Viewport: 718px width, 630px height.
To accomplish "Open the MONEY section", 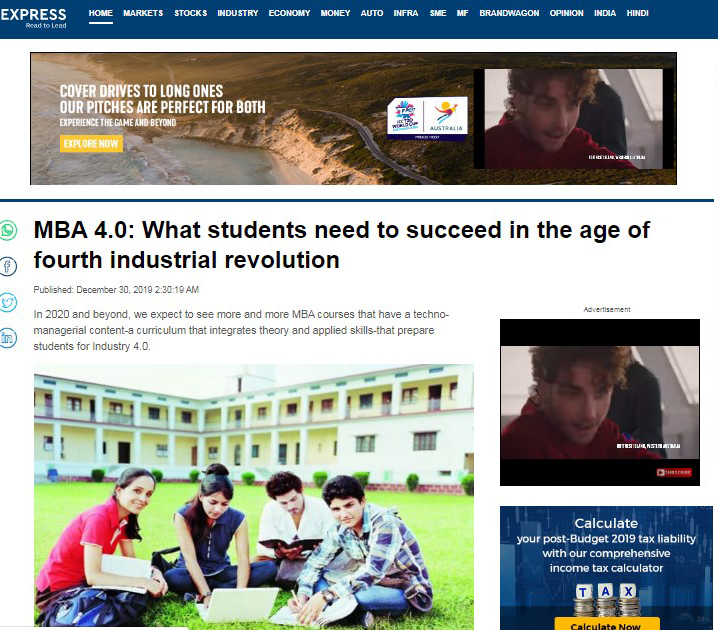I will (x=335, y=13).
